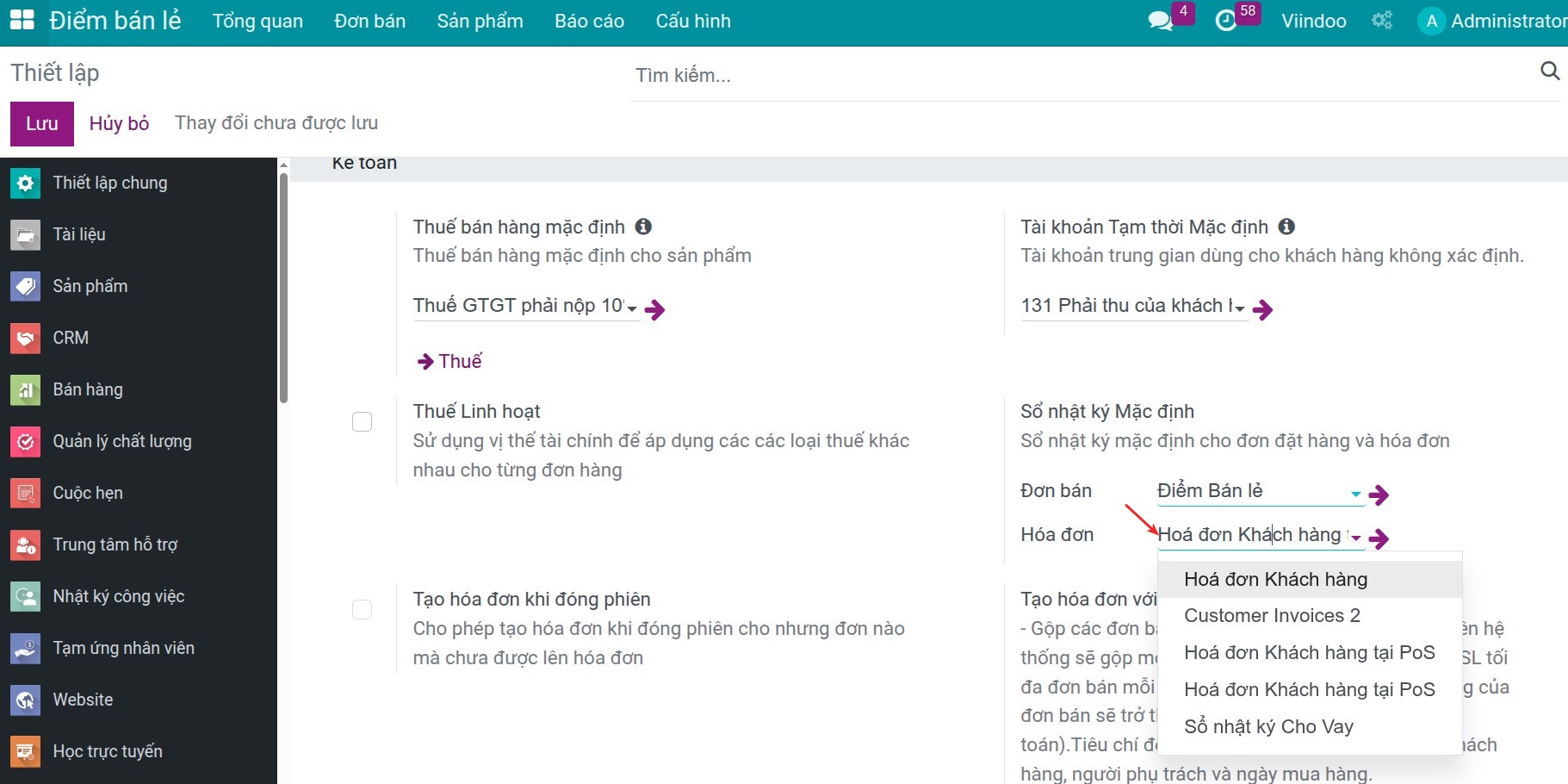Open Sản phẩm sidebar settings section
This screenshot has height=784, width=1568.
point(139,286)
